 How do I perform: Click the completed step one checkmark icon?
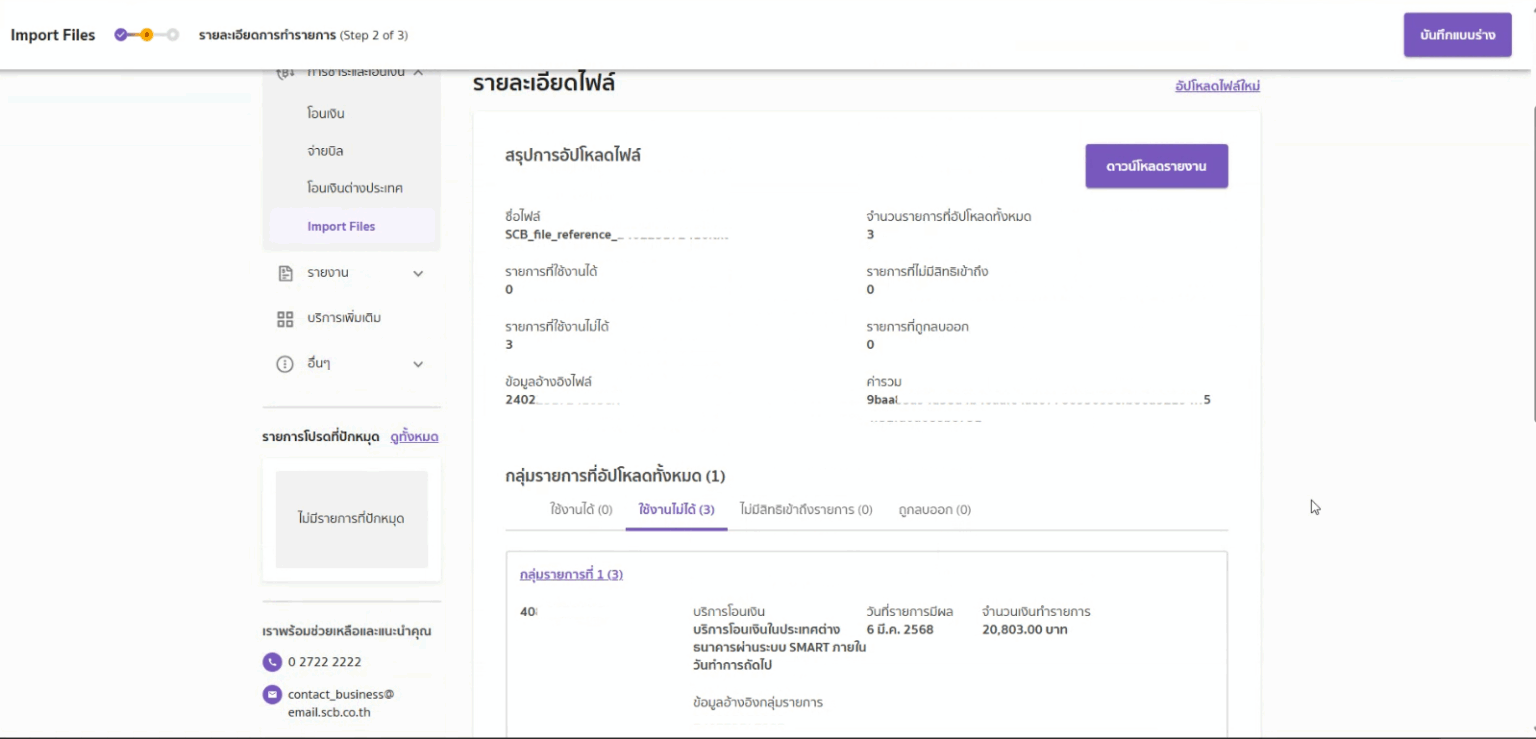(x=121, y=35)
